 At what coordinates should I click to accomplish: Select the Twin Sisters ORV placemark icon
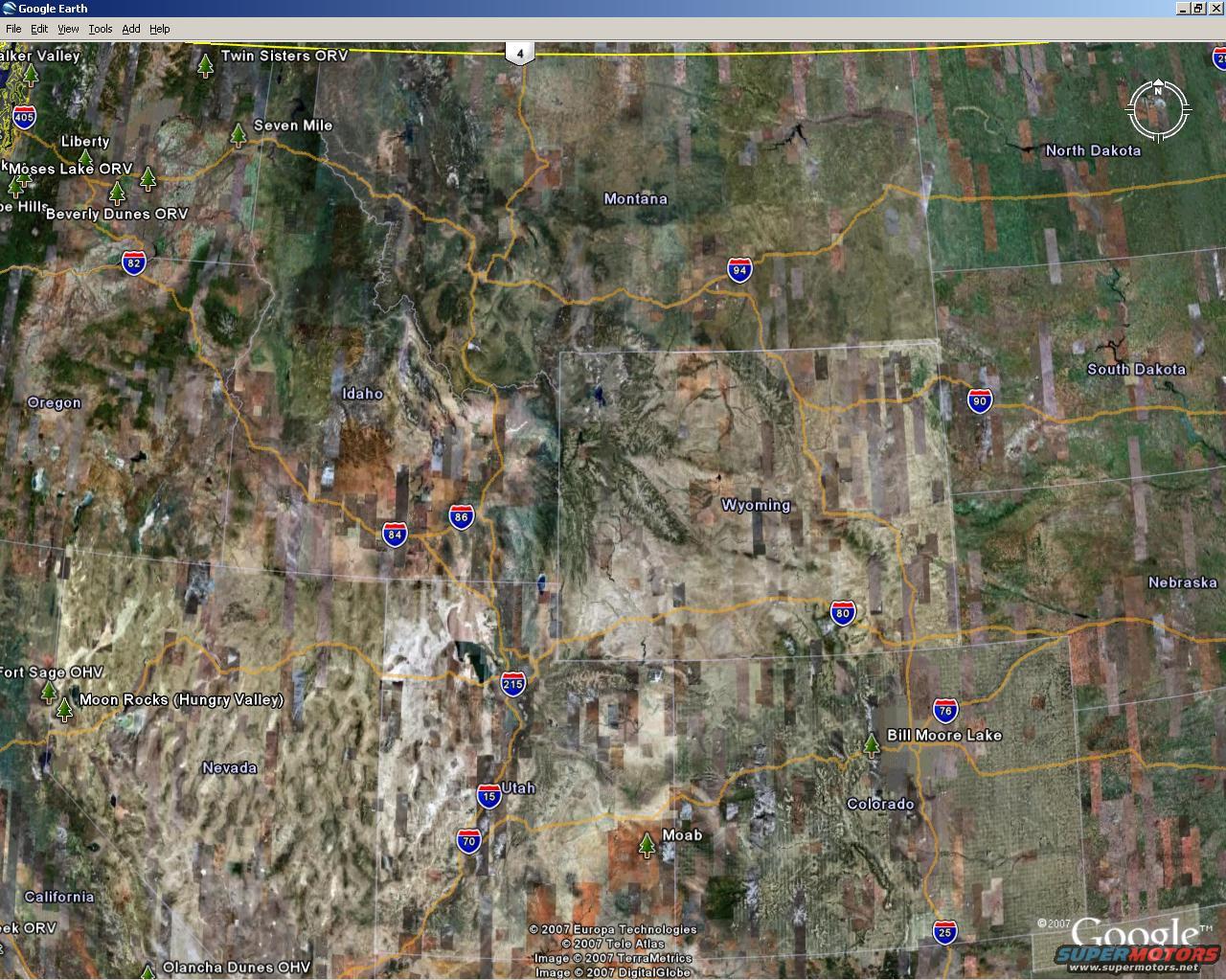tap(205, 65)
